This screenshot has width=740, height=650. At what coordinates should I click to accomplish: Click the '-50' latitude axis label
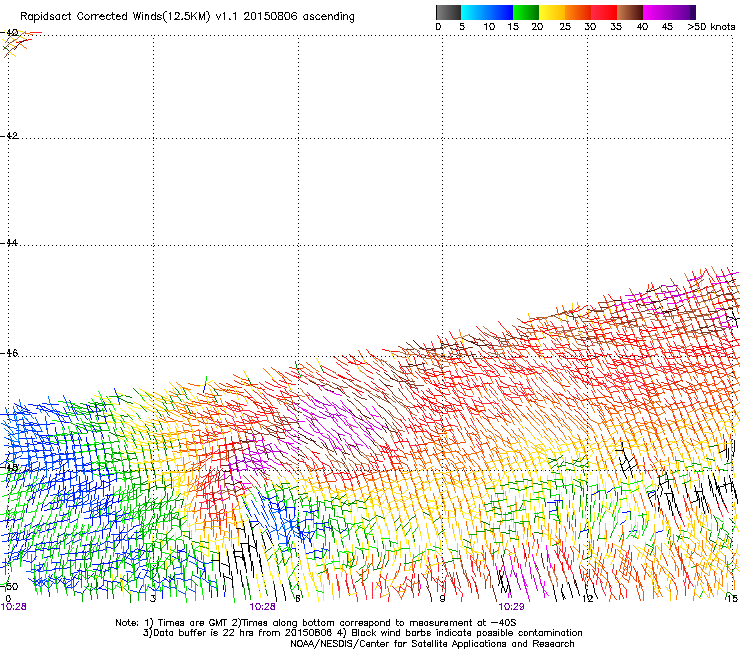point(10,587)
